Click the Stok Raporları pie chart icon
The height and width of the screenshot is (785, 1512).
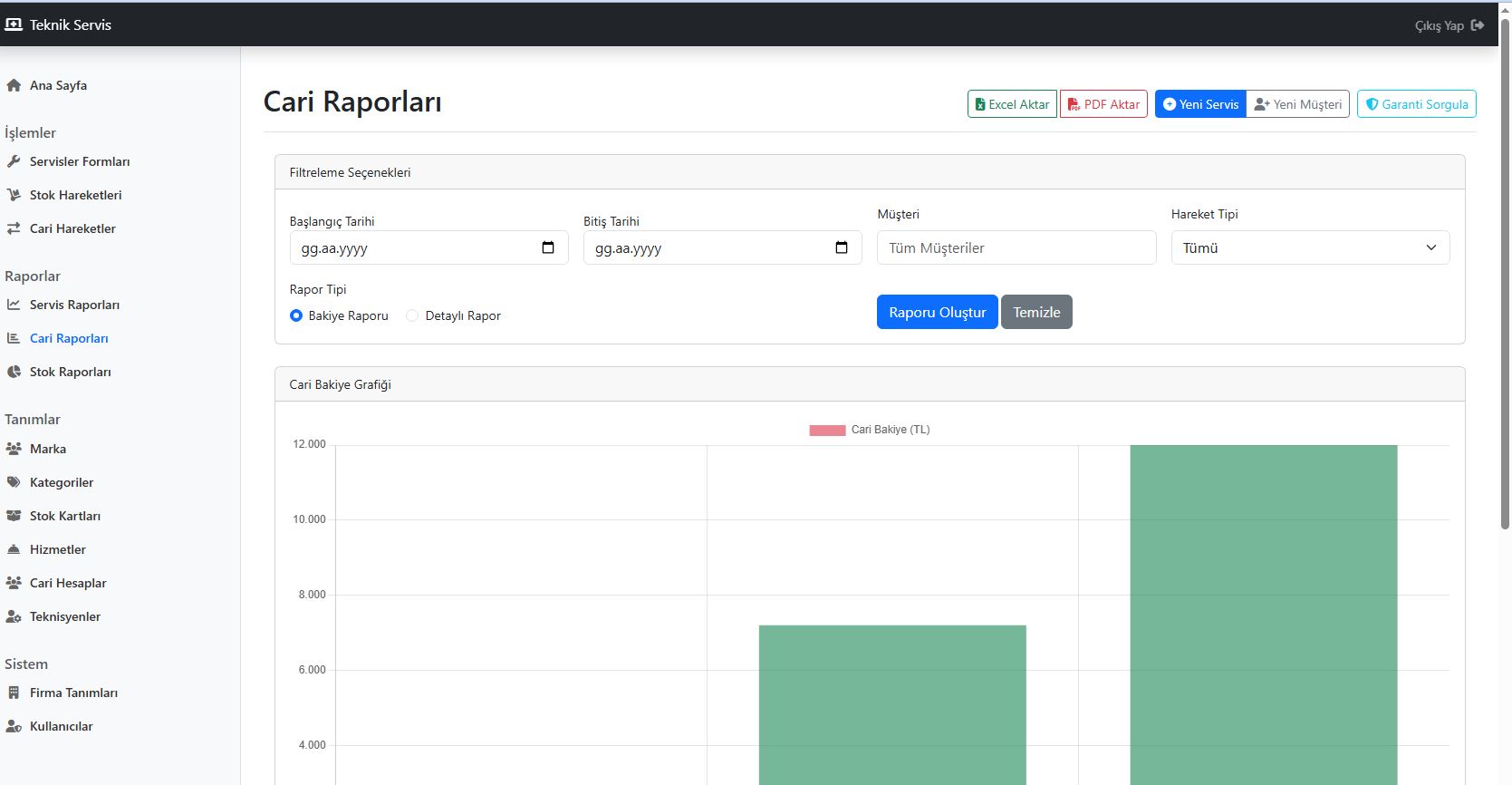[14, 372]
